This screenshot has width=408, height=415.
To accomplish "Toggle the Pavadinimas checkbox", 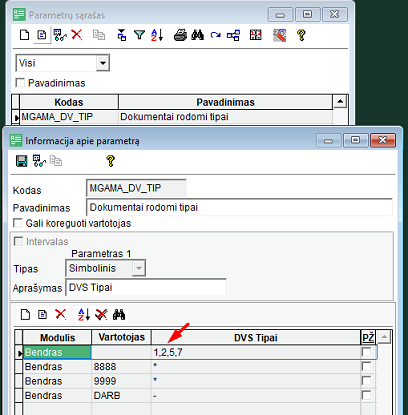I will (x=21, y=83).
